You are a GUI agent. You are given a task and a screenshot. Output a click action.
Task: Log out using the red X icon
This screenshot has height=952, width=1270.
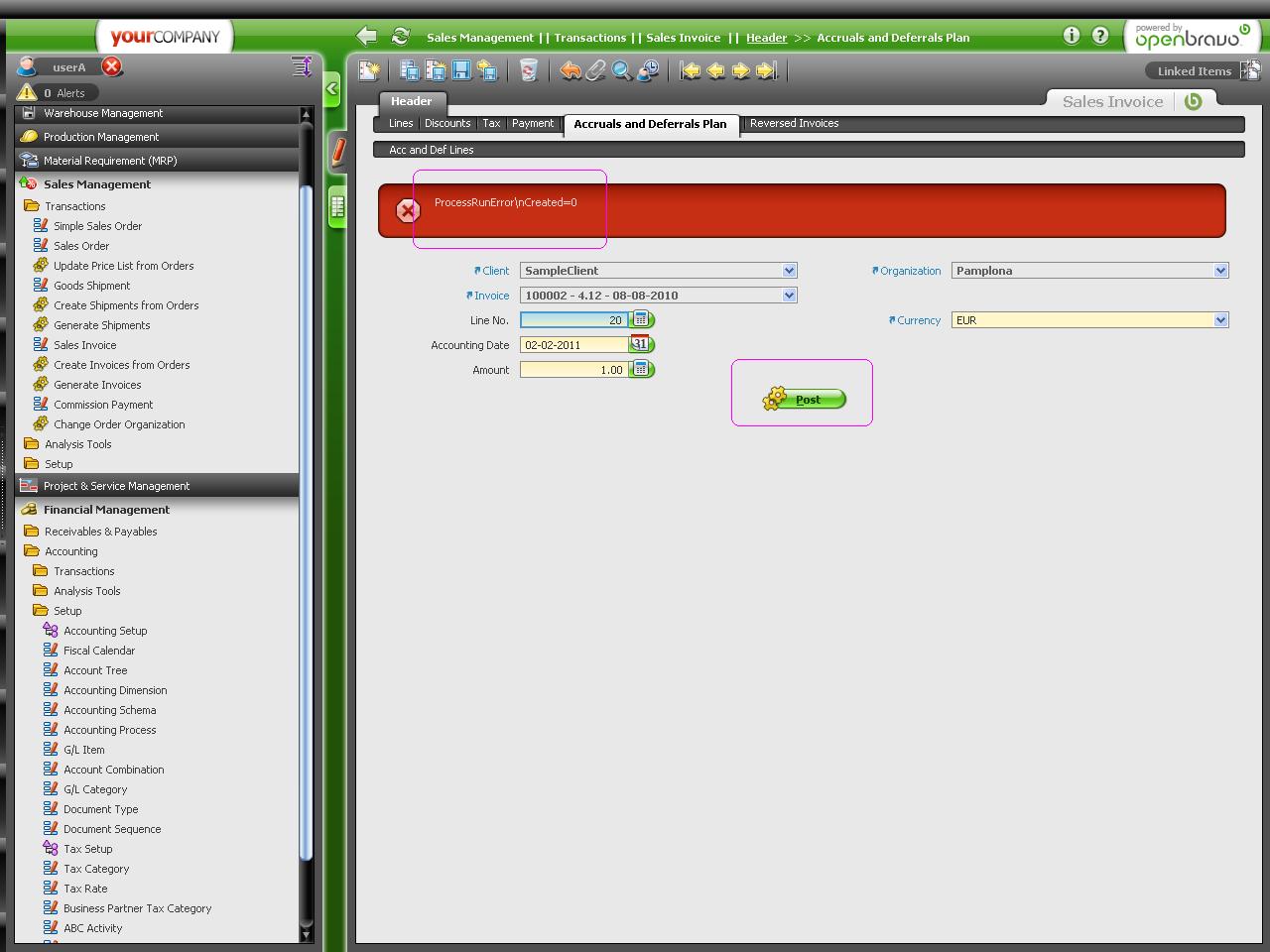(x=112, y=66)
